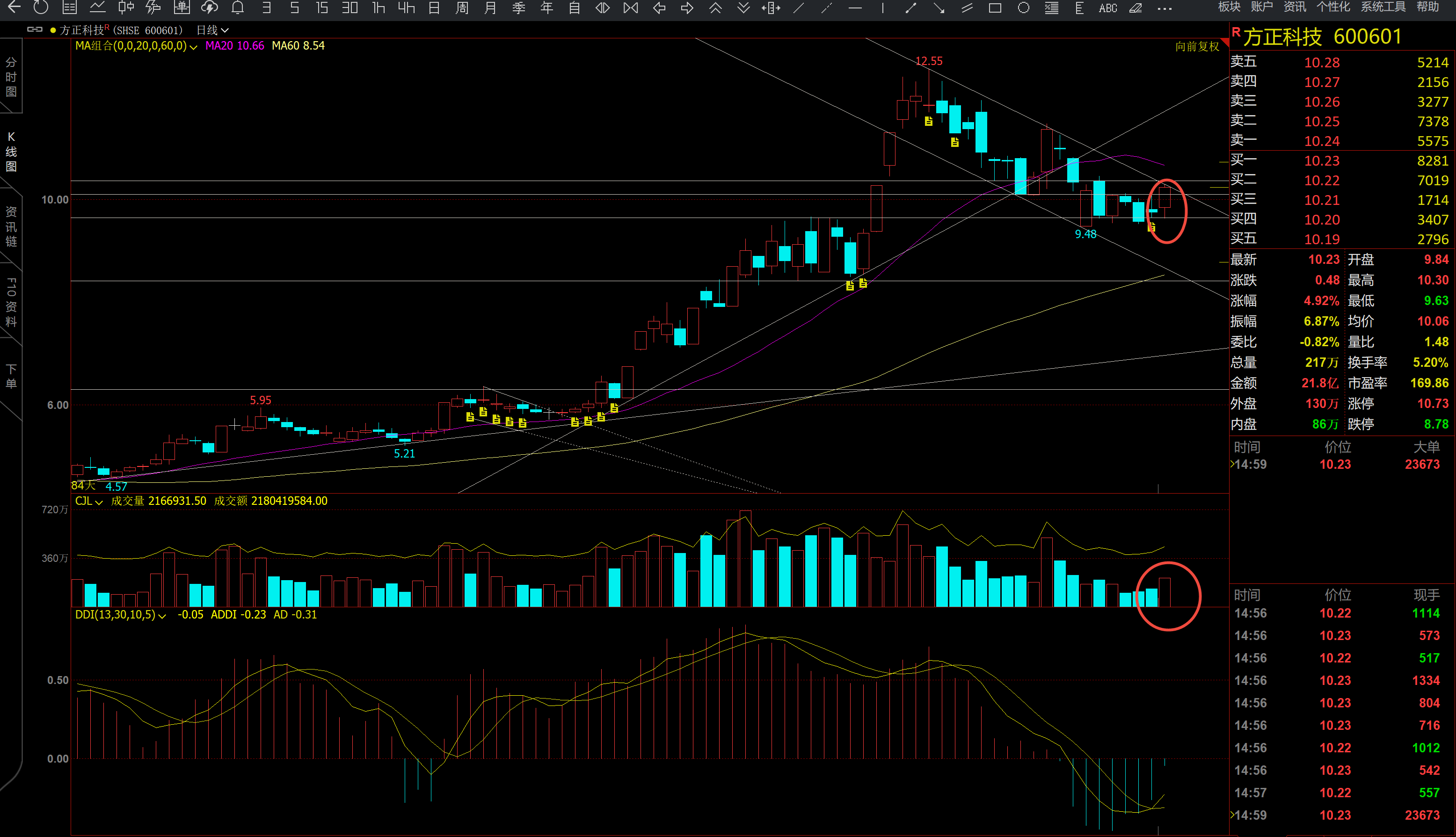The image size is (1456, 837).
Task: Click the refresh icon in toolbar
Action: (41, 7)
